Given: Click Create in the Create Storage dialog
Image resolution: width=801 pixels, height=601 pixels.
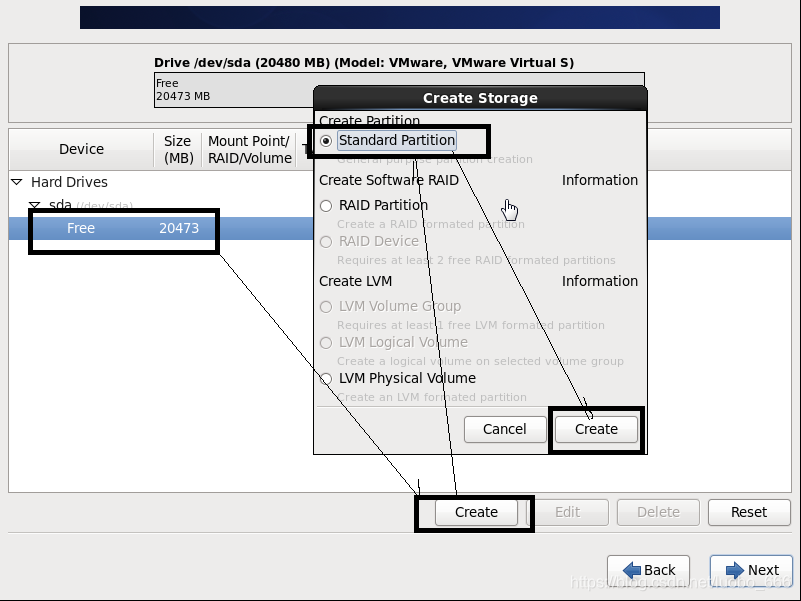Looking at the screenshot, I should pos(596,429).
